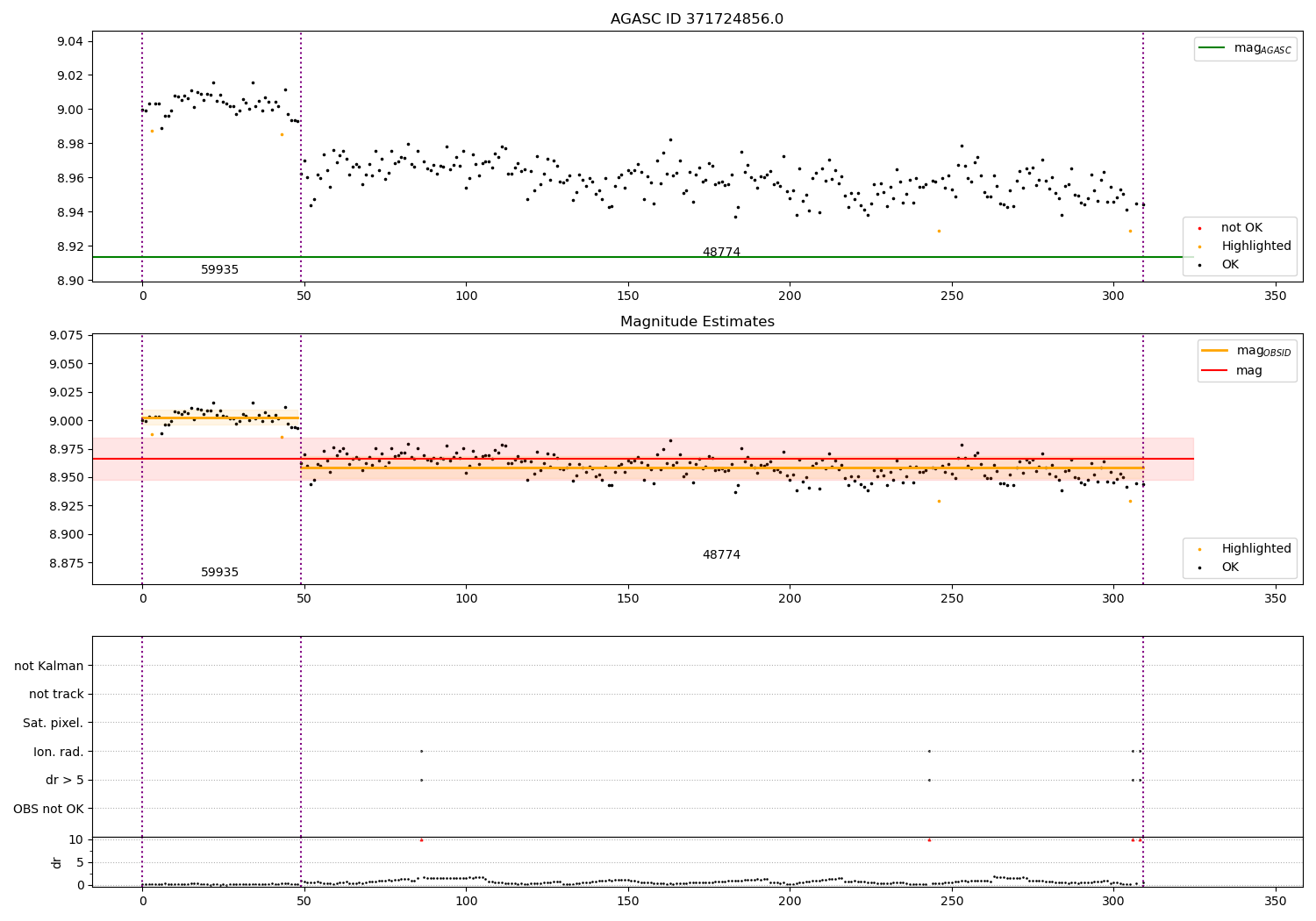Image resolution: width=1316 pixels, height=921 pixels.
Task: Click the 48774 obsid label in top plot
Action: pyautogui.click(x=721, y=253)
